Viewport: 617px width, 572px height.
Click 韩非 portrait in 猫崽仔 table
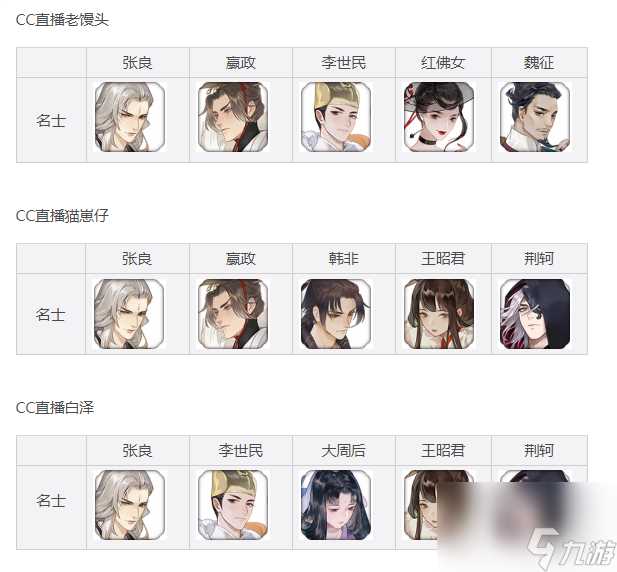tap(336, 314)
